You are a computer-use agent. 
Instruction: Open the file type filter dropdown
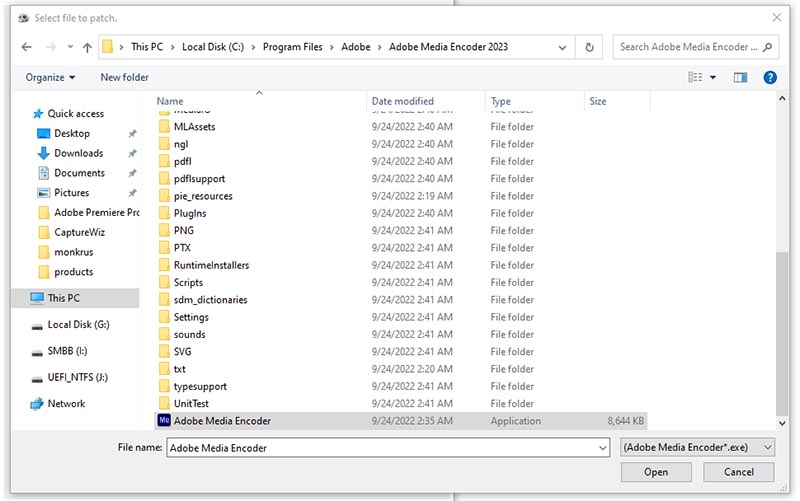coord(697,447)
